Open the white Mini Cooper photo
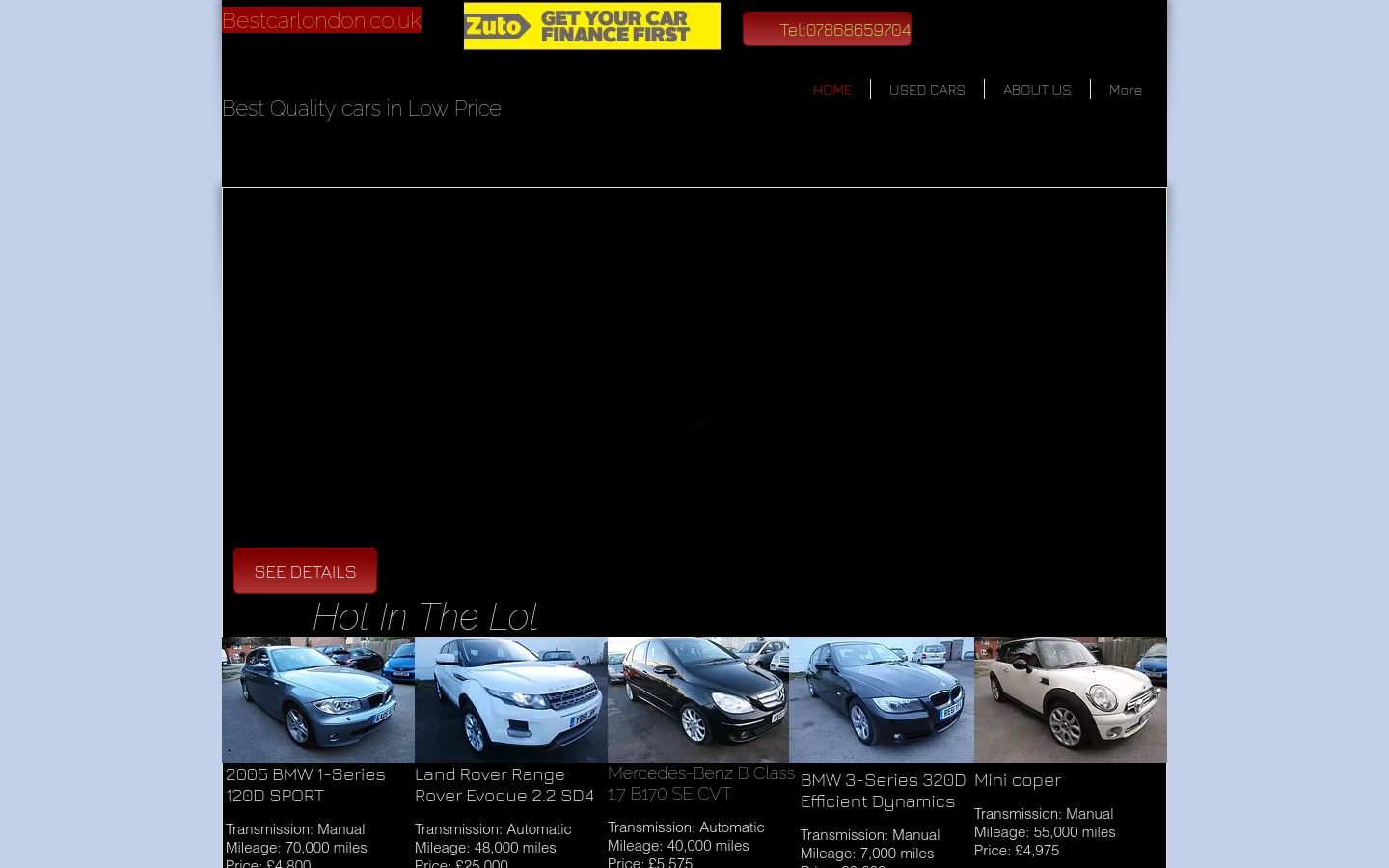 click(1071, 700)
